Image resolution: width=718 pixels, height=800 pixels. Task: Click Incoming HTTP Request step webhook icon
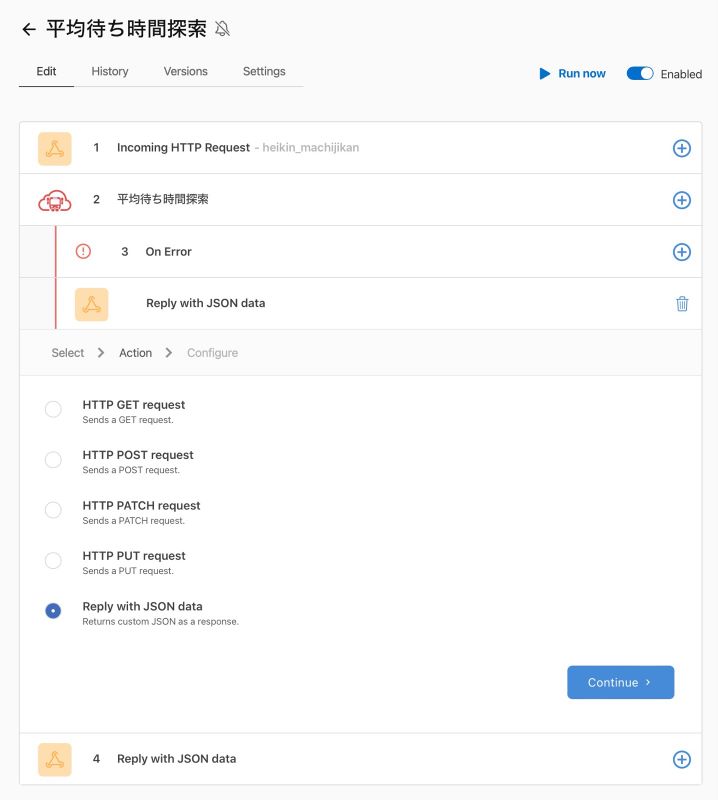click(x=55, y=149)
